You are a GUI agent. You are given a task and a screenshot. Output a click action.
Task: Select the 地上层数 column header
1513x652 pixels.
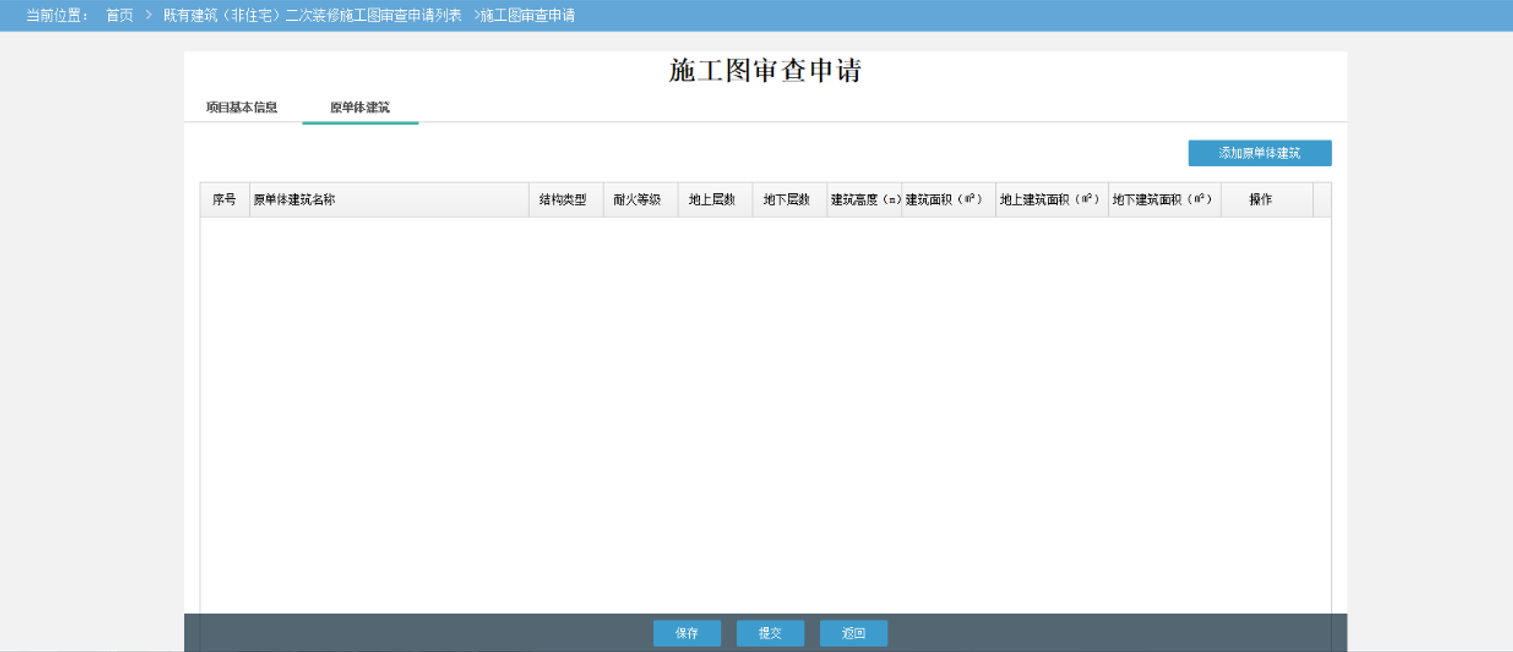click(714, 199)
